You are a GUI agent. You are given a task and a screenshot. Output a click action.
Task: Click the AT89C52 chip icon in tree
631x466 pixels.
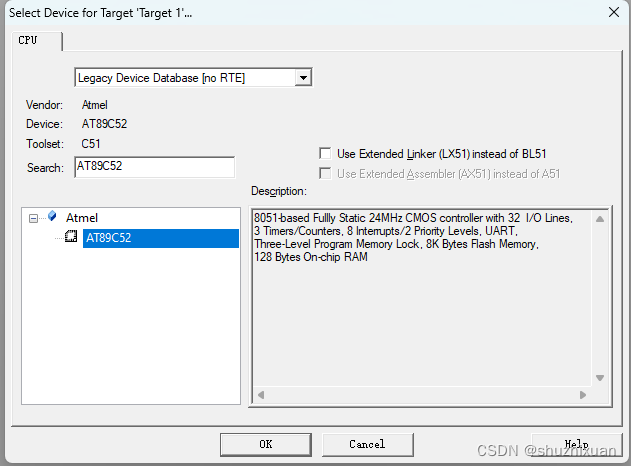71,236
